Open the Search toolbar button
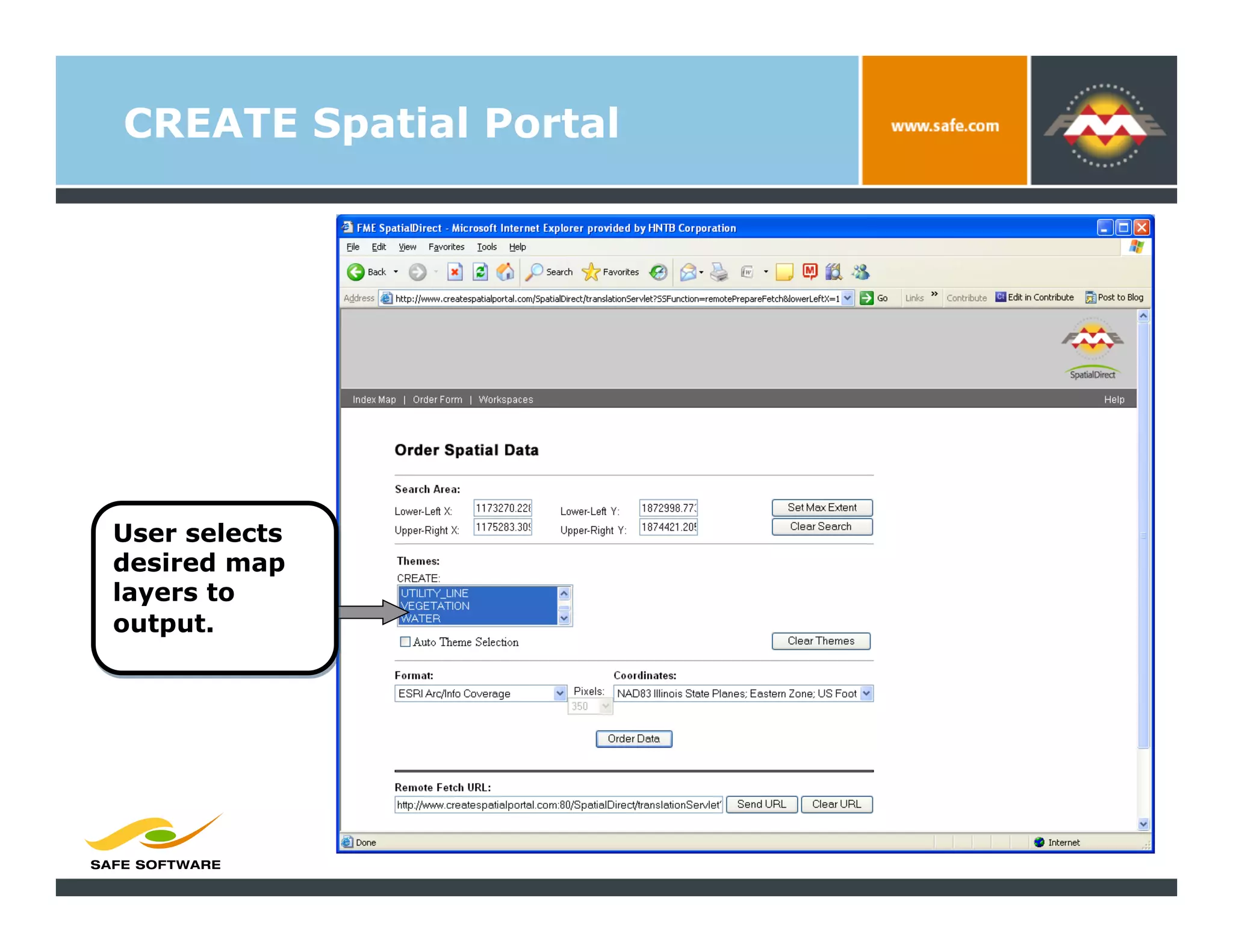 [x=548, y=272]
